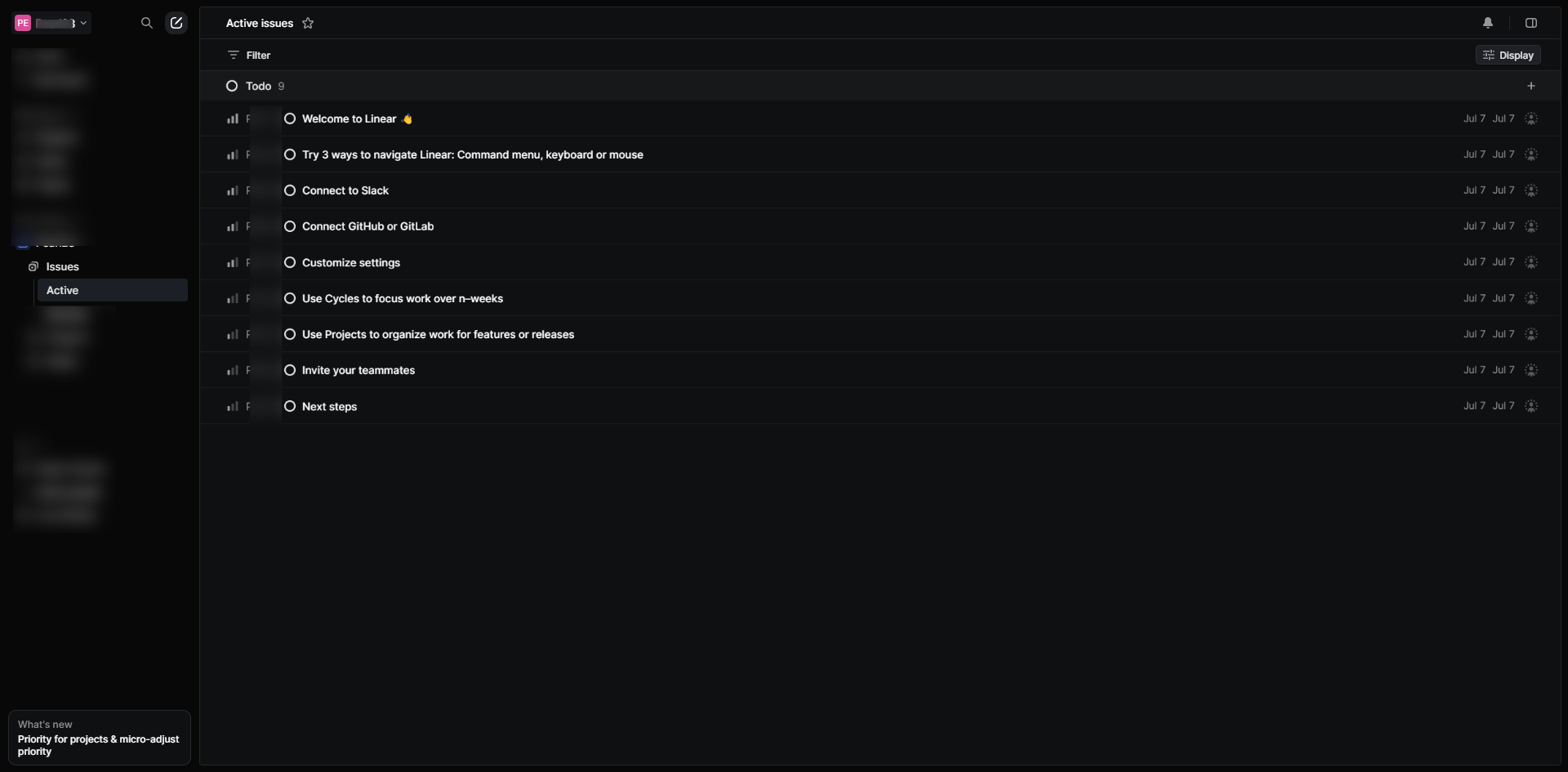Image resolution: width=1568 pixels, height=772 pixels.
Task: Assign the Next steps issue via avatar icon
Action: pyautogui.click(x=1530, y=406)
